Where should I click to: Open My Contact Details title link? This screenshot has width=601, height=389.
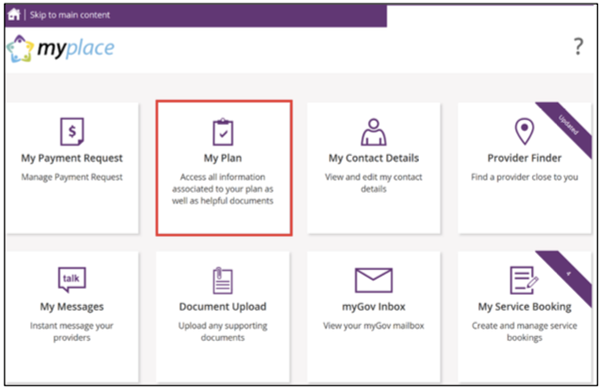[x=374, y=158]
